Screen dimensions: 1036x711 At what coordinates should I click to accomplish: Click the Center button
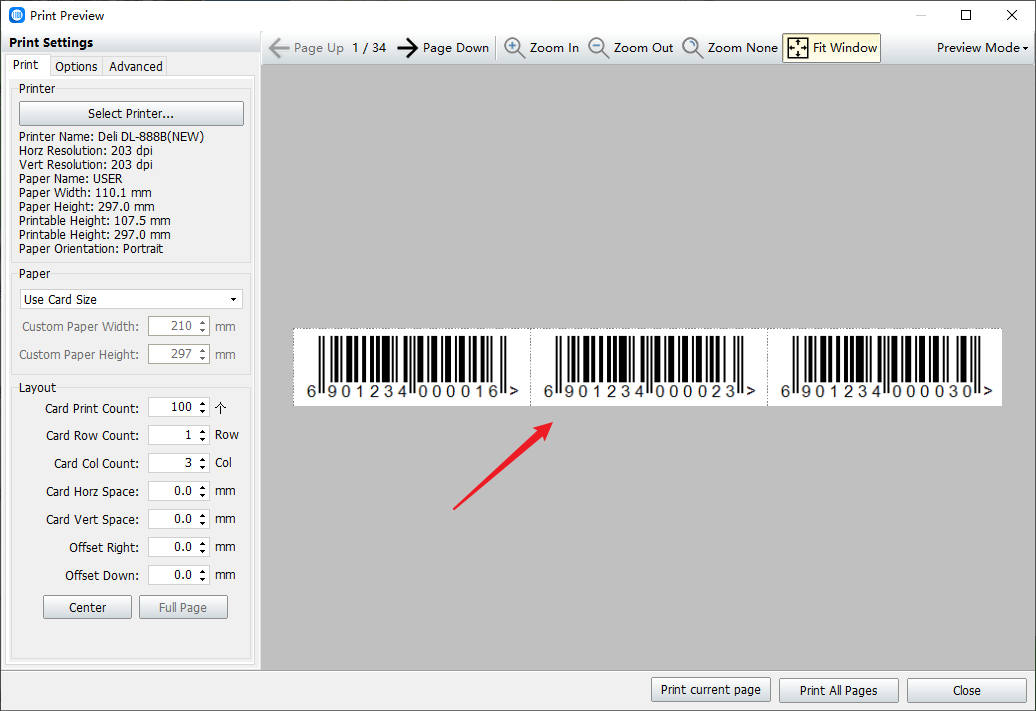87,607
